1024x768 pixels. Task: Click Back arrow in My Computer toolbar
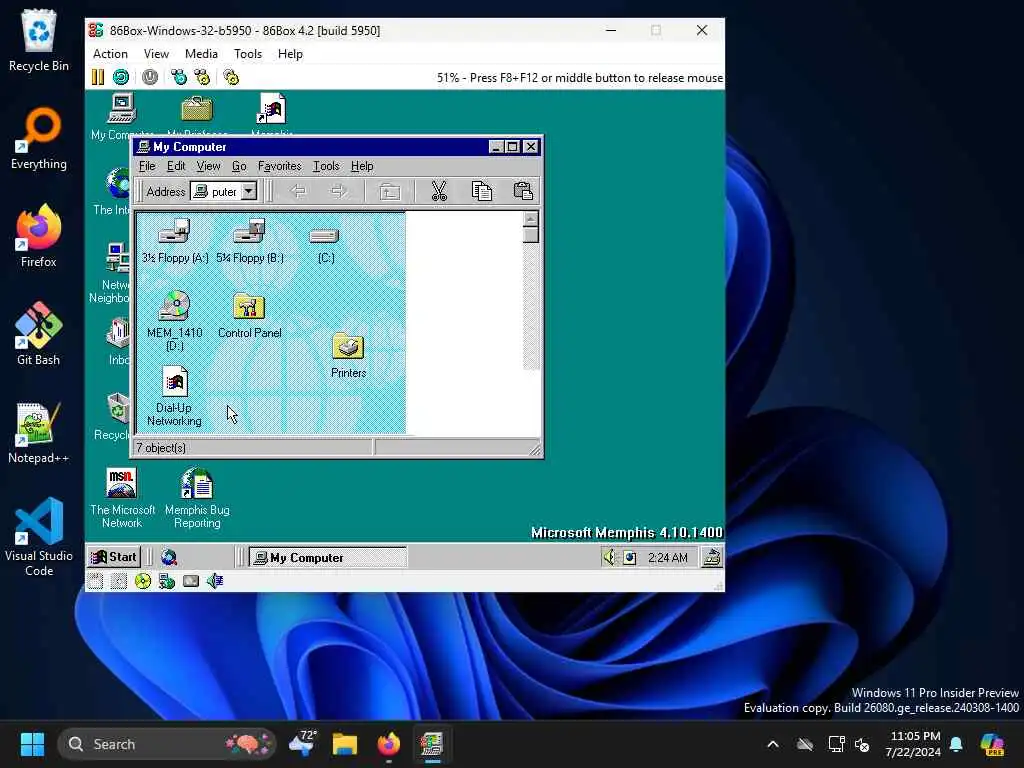[x=298, y=191]
